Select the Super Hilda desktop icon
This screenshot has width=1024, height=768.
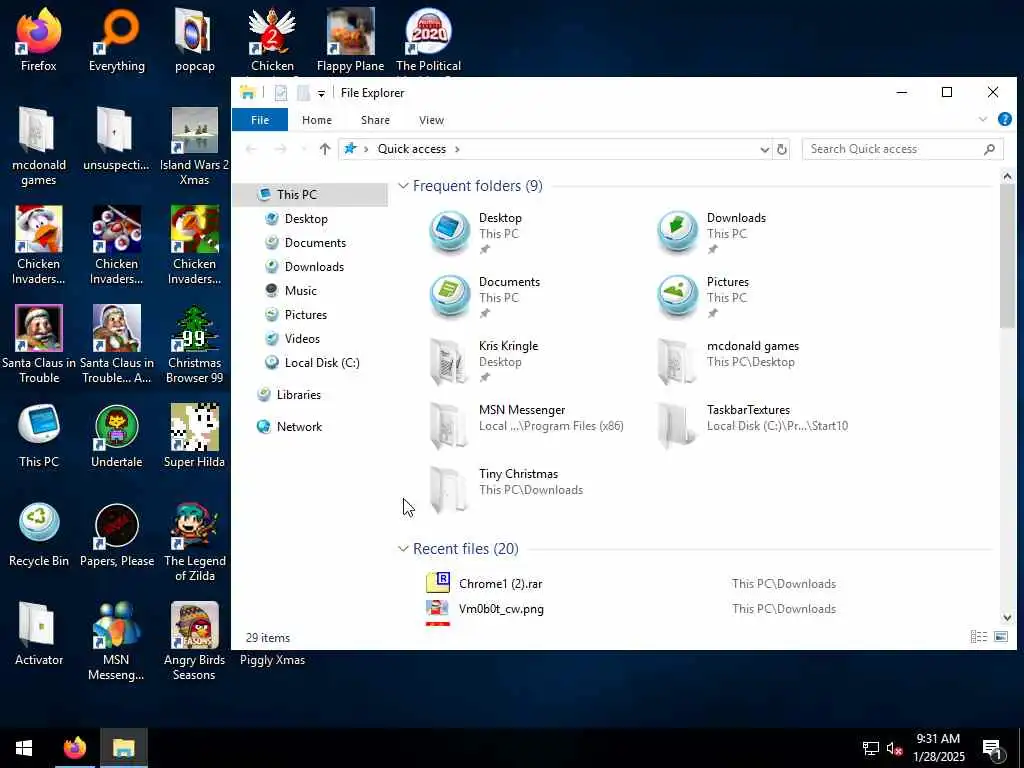(x=195, y=436)
